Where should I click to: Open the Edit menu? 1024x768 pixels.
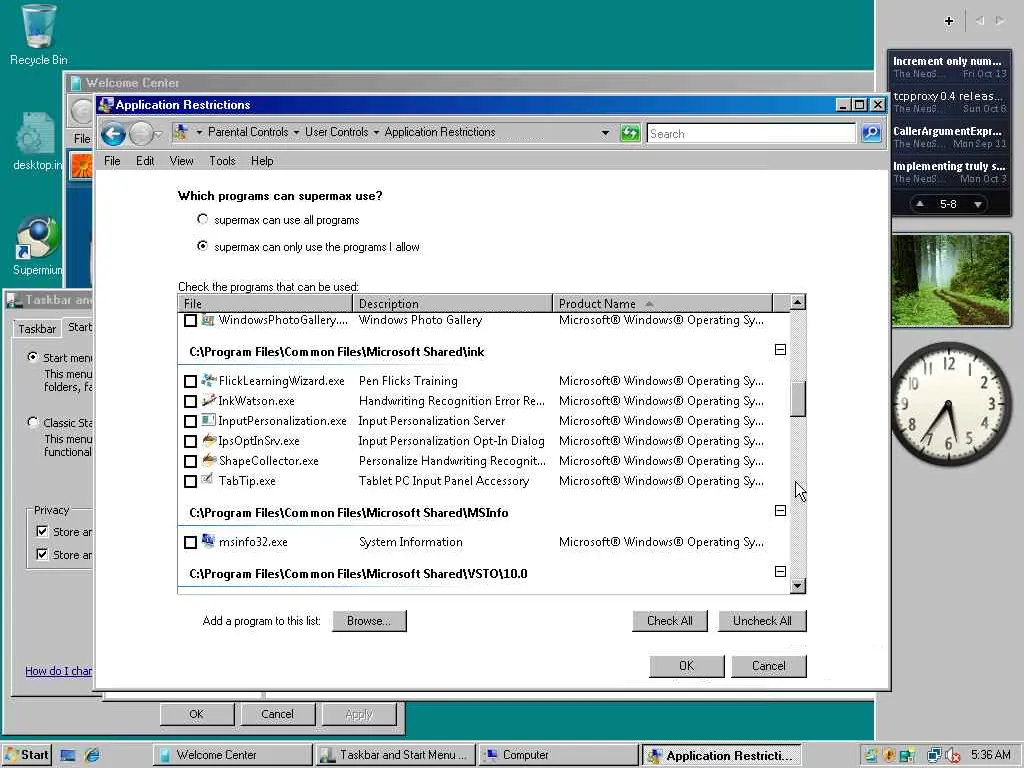[145, 161]
